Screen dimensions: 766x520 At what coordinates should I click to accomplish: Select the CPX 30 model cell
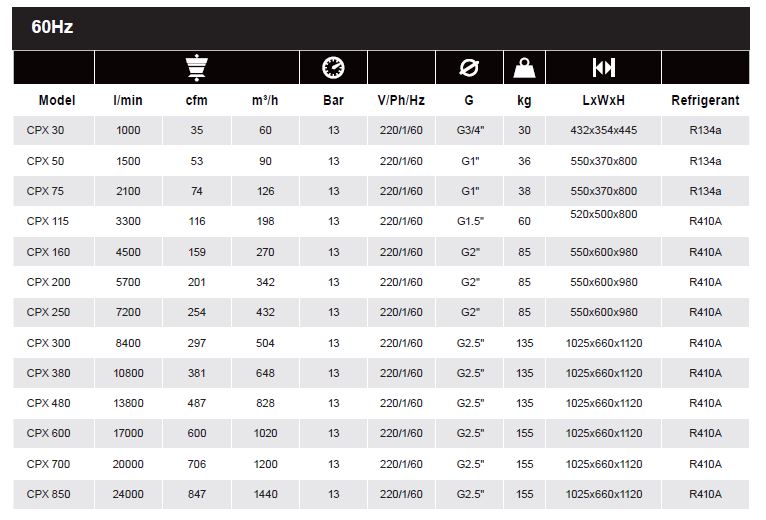point(53,130)
